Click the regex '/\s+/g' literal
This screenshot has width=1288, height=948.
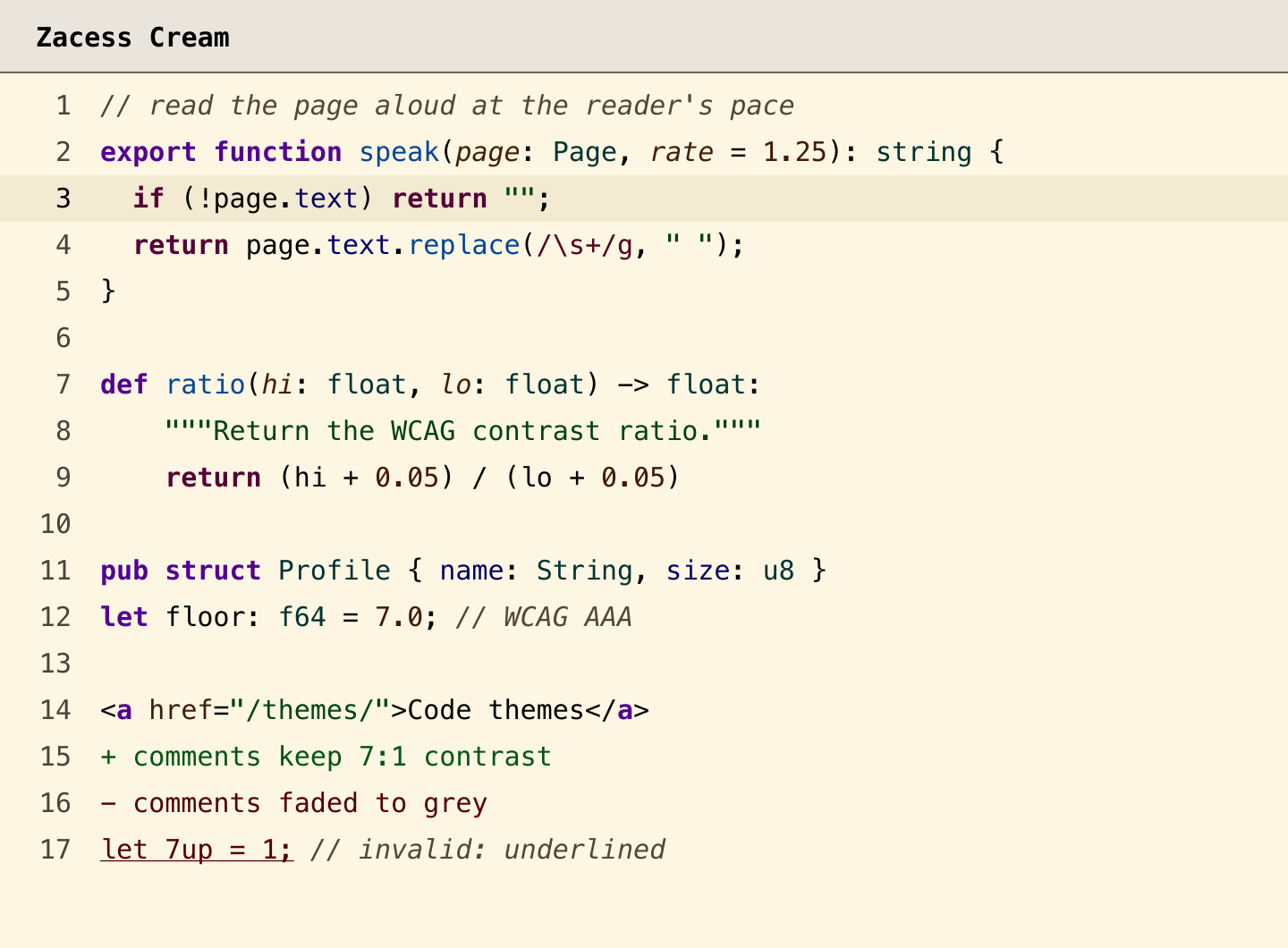(585, 245)
